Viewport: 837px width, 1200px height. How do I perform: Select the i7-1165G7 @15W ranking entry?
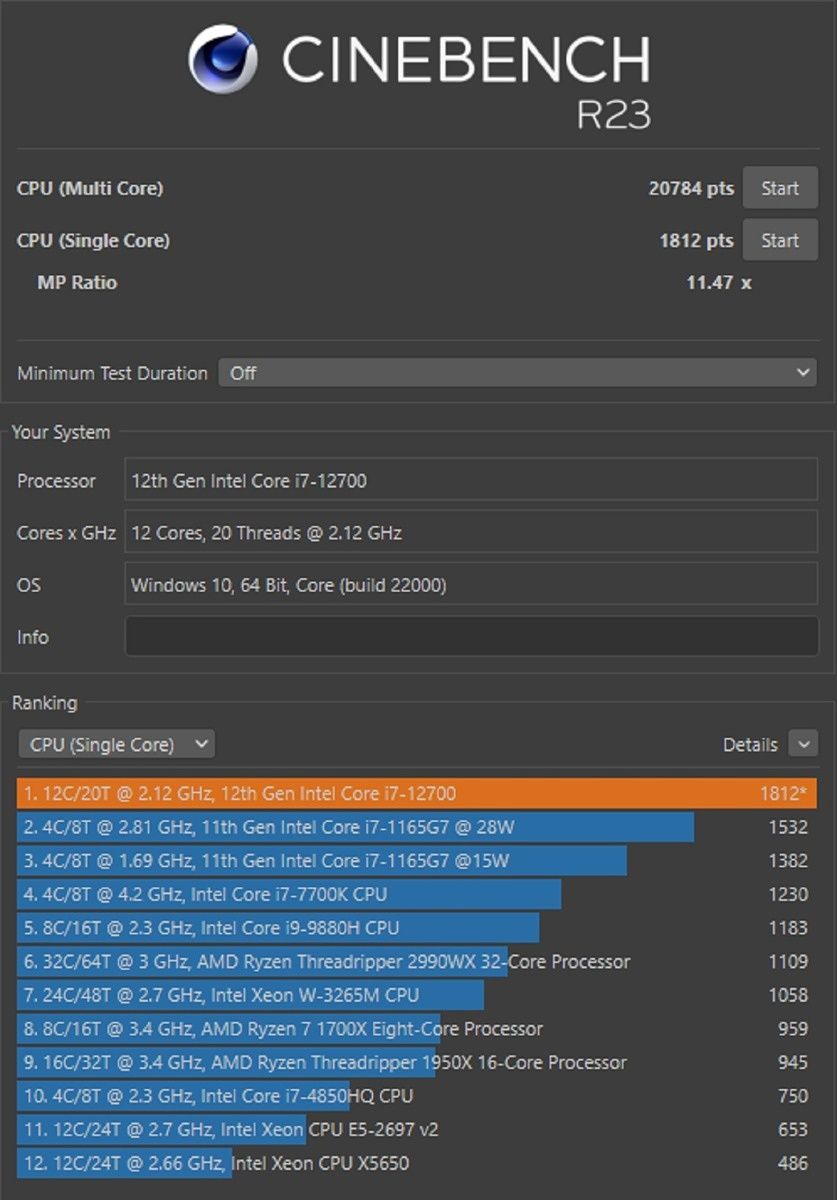point(322,861)
